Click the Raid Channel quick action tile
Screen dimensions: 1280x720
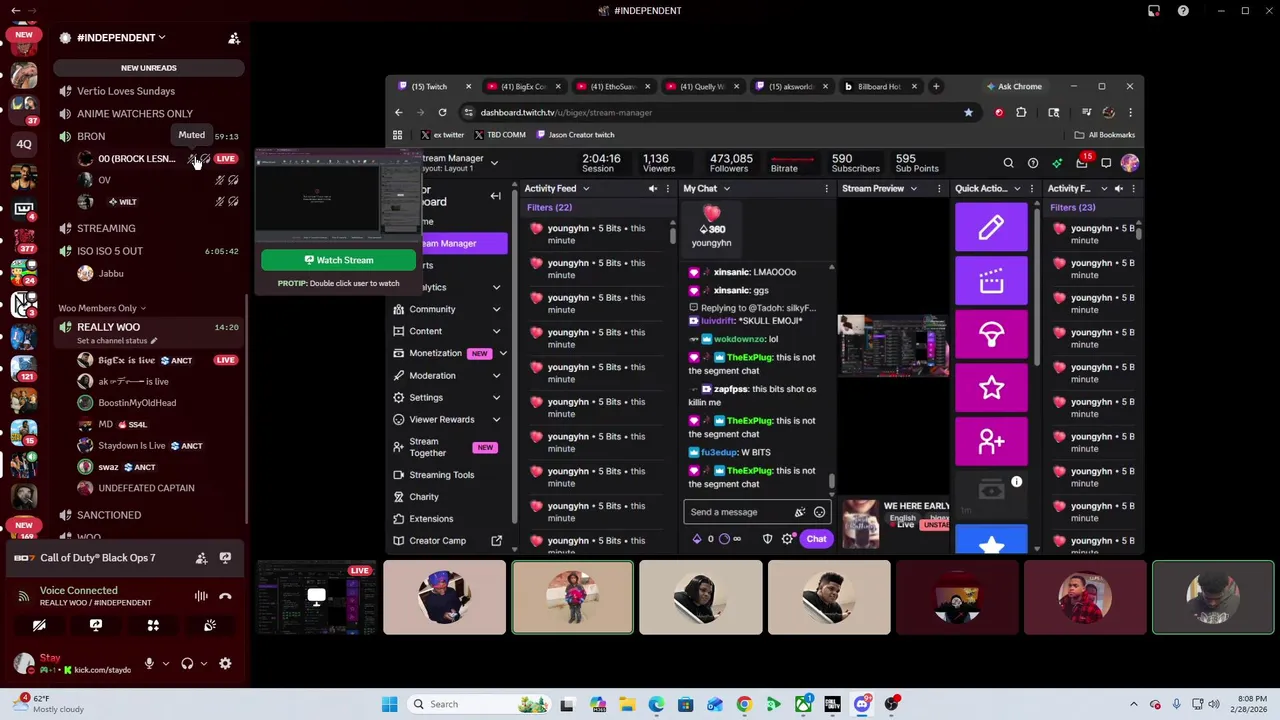point(991,334)
